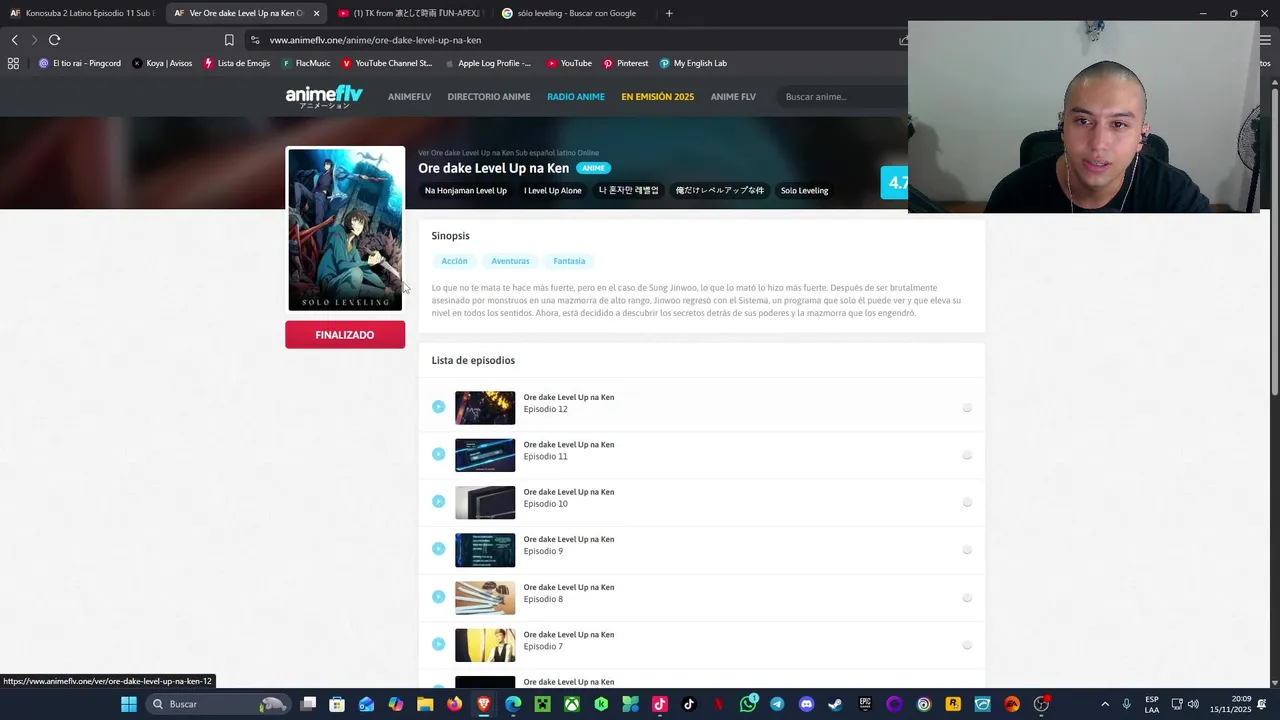Mark Episodio 7 as watched toggle
Screen dimensions: 1280x720
tap(967, 645)
